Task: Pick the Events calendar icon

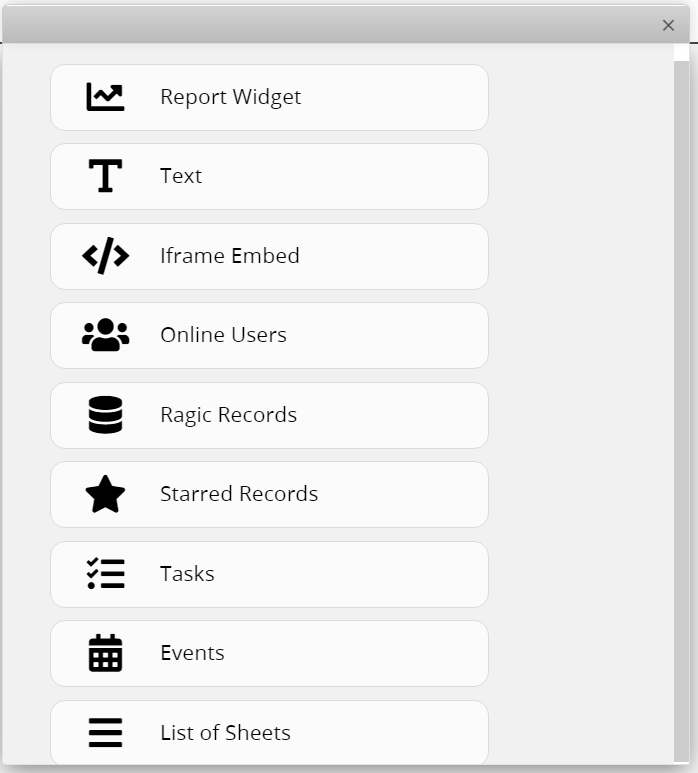Action: pyautogui.click(x=105, y=653)
